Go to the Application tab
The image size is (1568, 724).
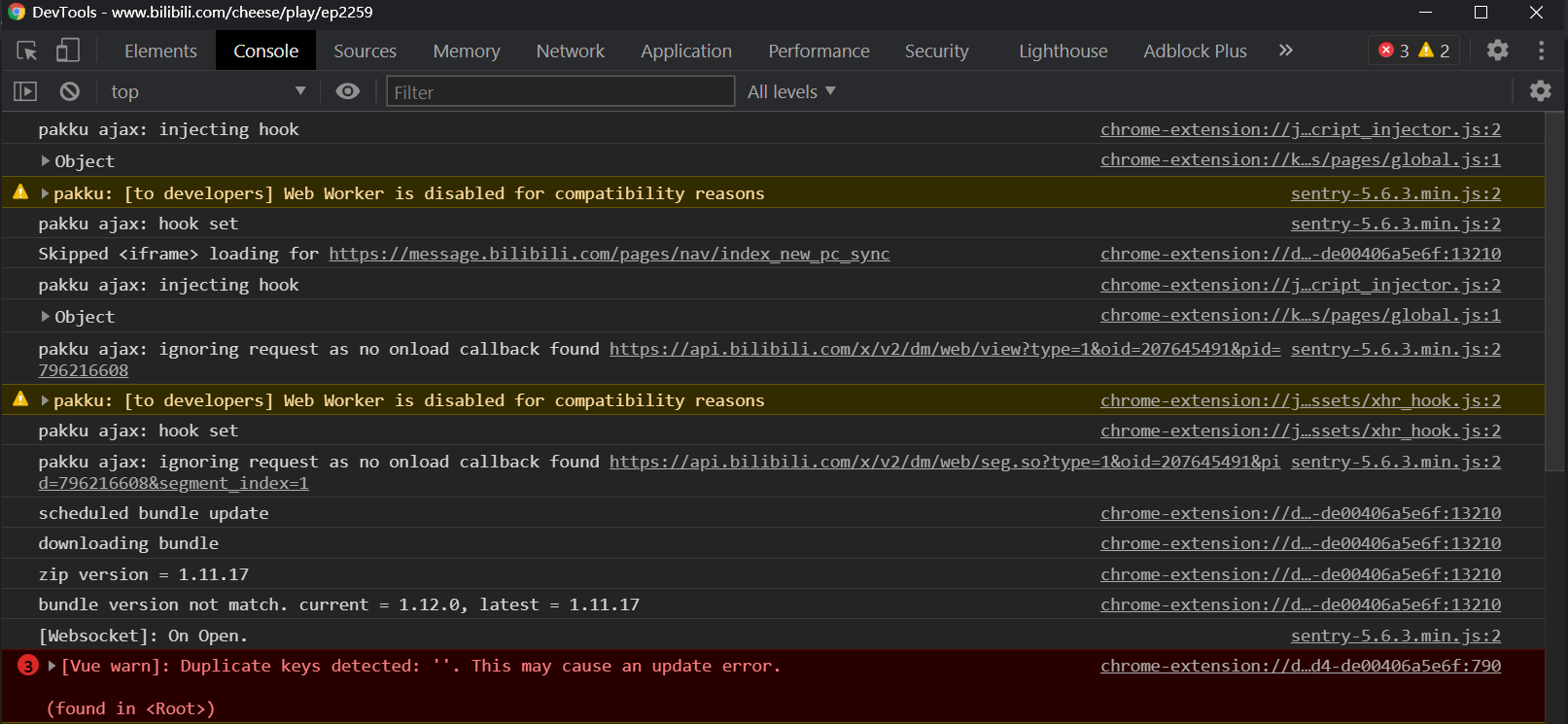(686, 52)
